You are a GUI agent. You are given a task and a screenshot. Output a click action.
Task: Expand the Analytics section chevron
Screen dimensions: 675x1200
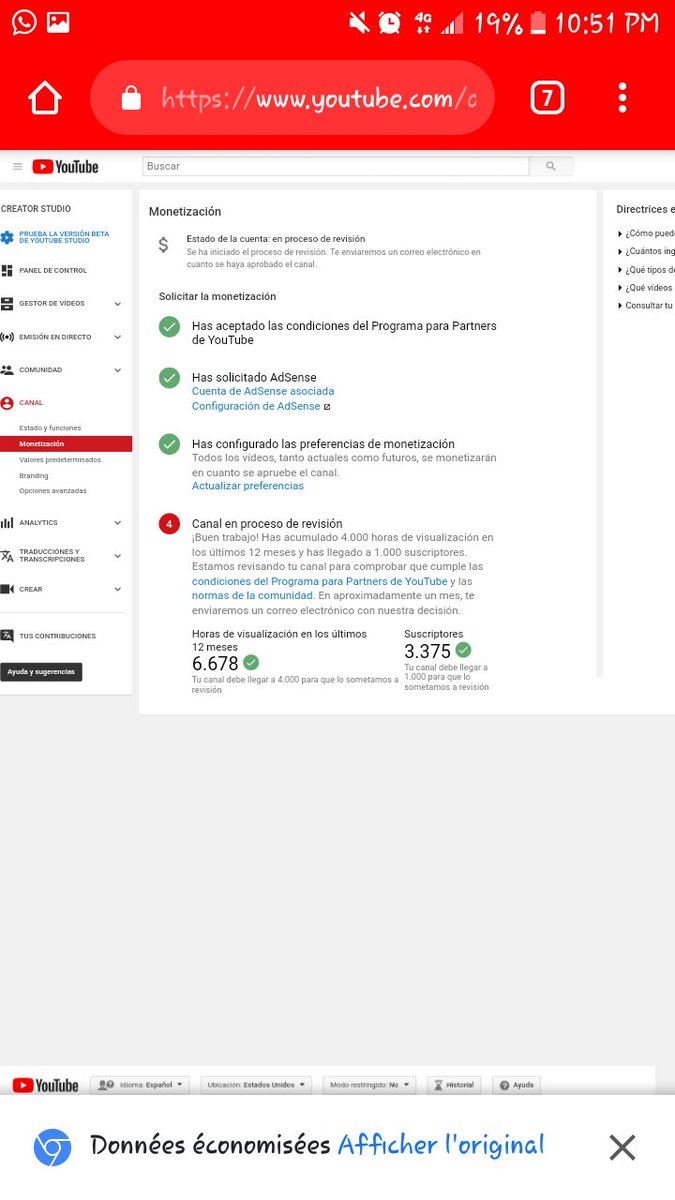[x=118, y=523]
